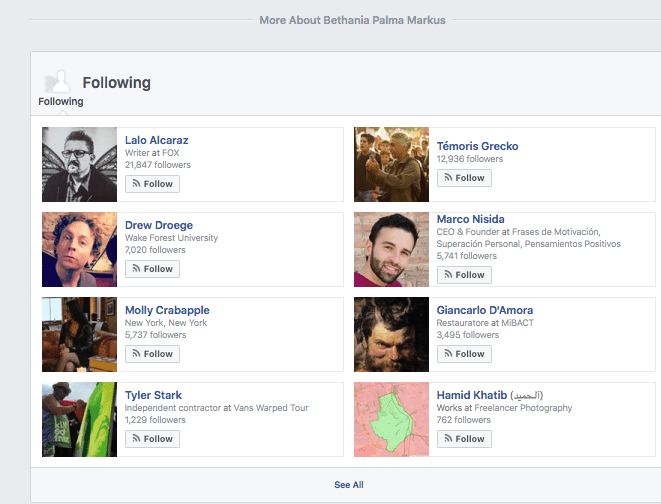Click the Following section silhouette icon
This screenshot has width=661, height=504.
click(57, 83)
